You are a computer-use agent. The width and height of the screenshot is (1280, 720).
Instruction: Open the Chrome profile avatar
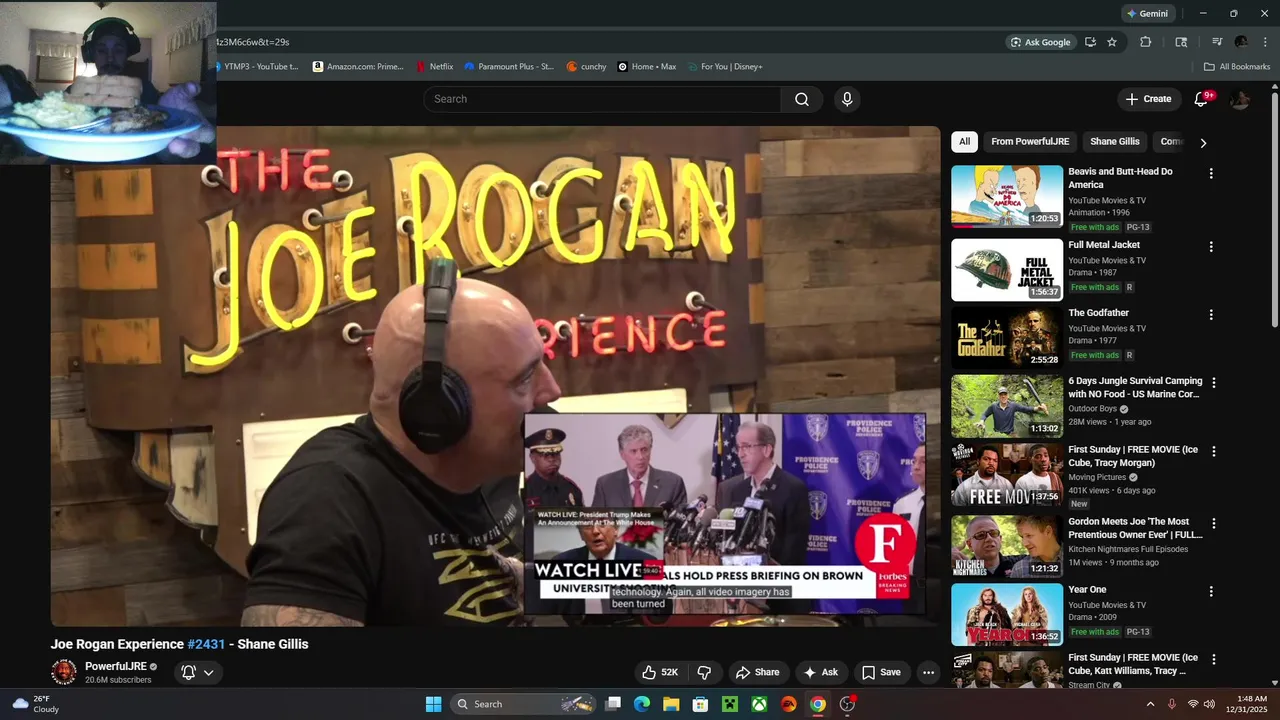(x=1241, y=42)
